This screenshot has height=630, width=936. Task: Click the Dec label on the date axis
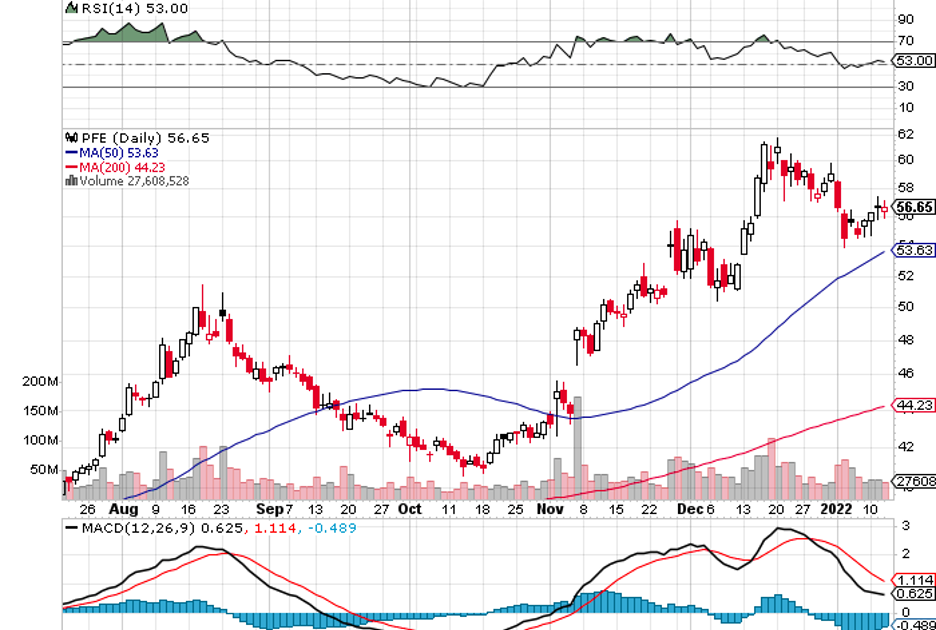coord(683,508)
